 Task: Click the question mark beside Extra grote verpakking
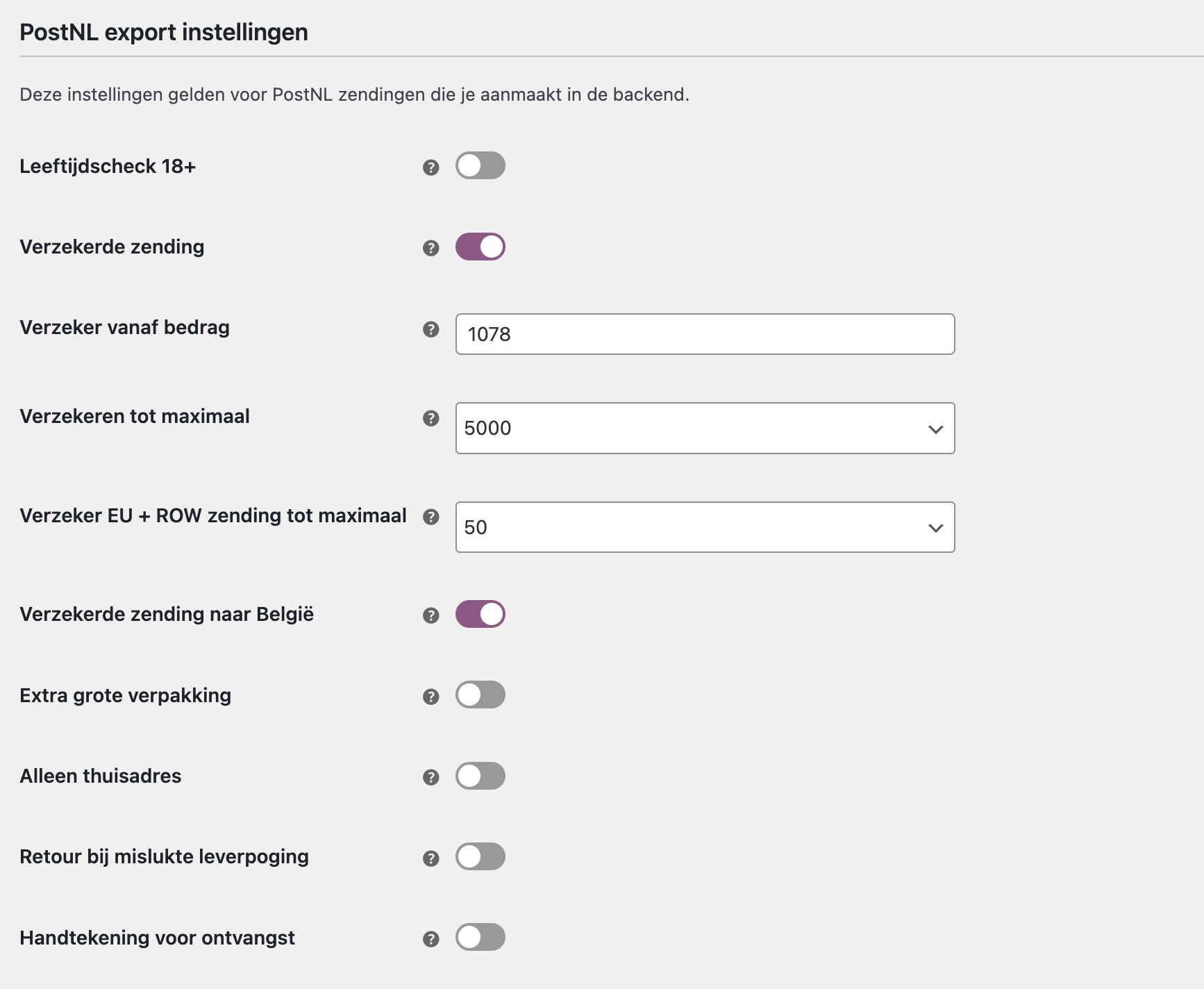point(432,695)
